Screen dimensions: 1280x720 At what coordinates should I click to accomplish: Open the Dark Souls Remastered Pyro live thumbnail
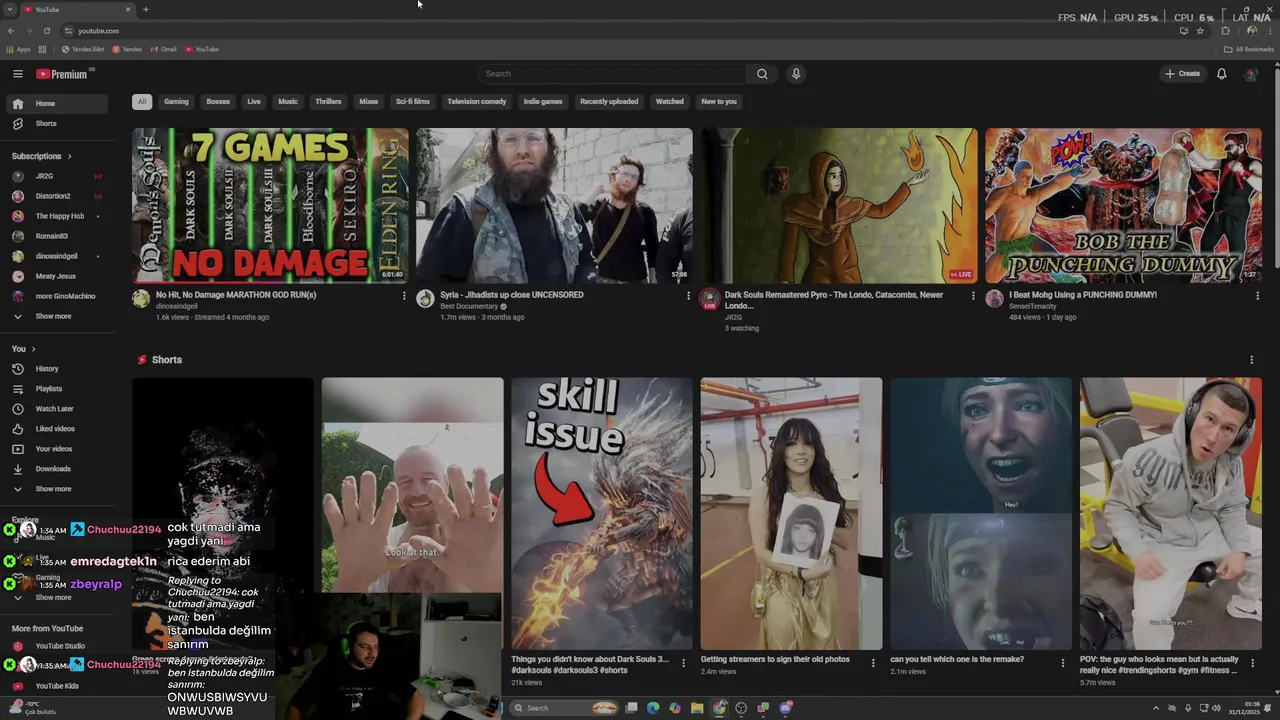tap(839, 205)
